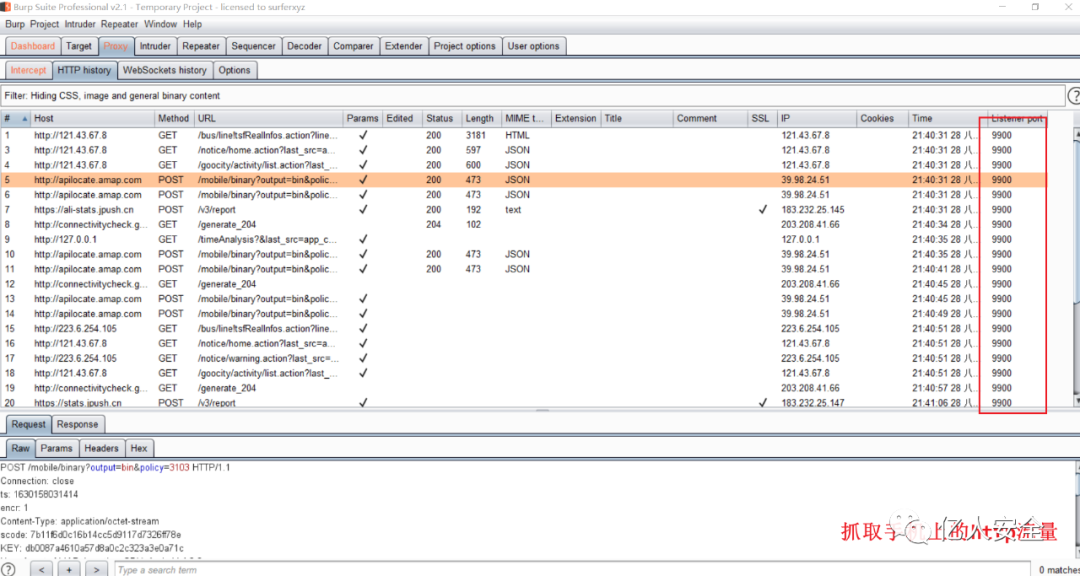The height and width of the screenshot is (576, 1080).
Task: Sort by the Params column header
Action: [x=362, y=119]
